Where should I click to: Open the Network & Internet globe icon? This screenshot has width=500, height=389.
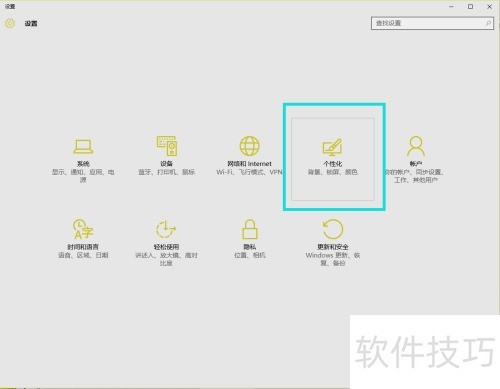click(x=250, y=146)
